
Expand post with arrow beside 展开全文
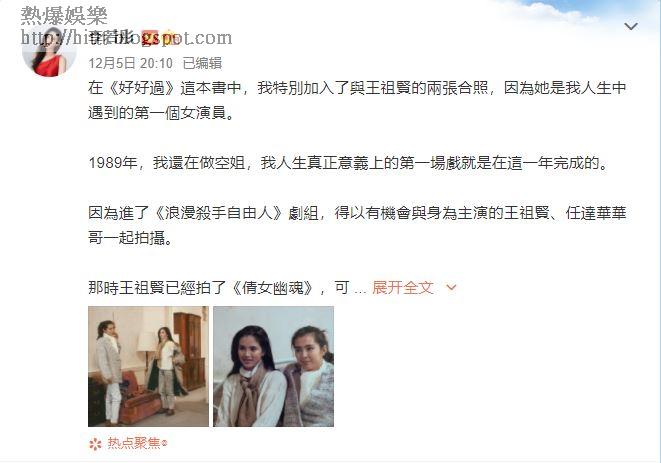pos(451,288)
